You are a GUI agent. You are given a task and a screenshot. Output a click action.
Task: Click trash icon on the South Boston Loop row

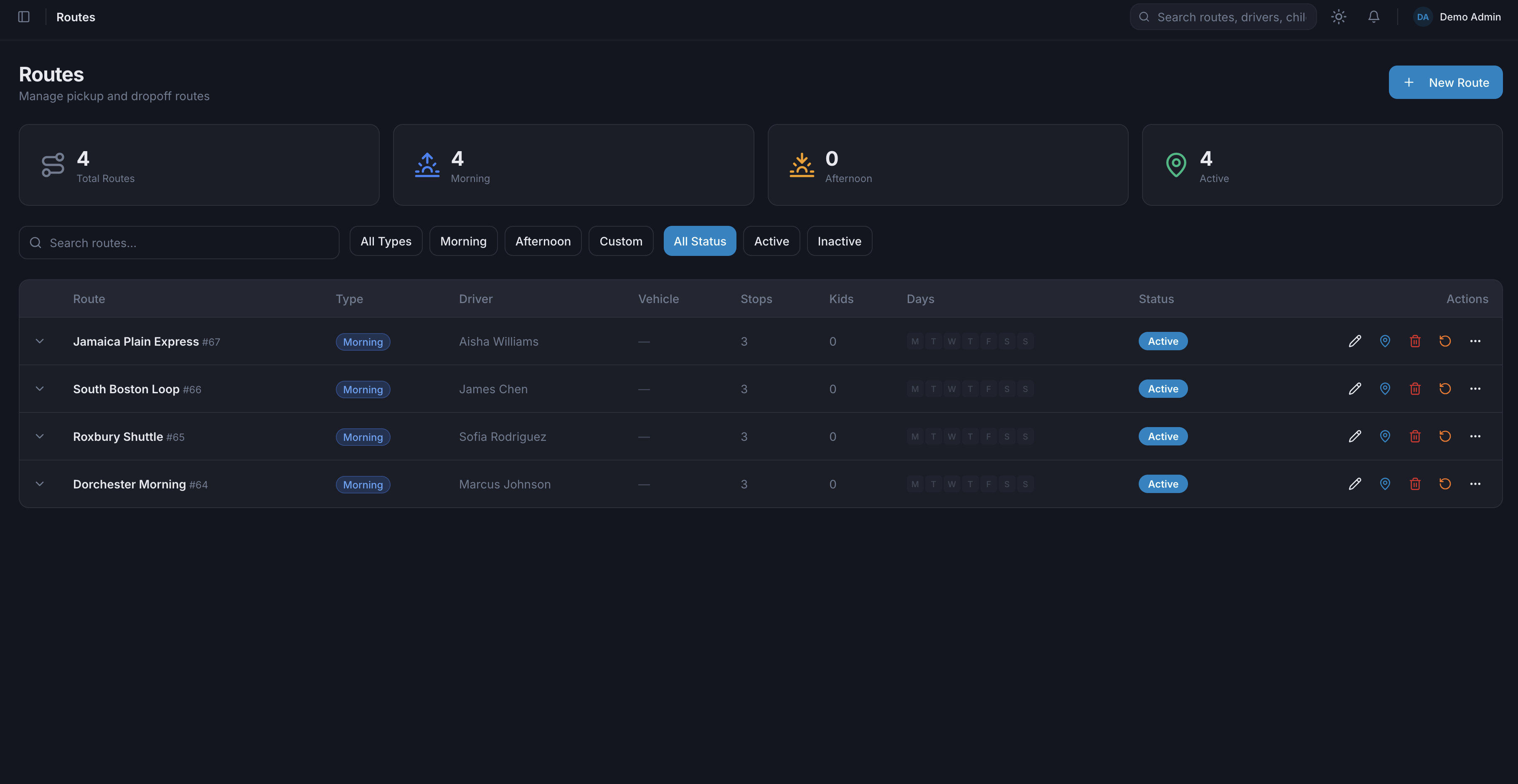point(1415,389)
